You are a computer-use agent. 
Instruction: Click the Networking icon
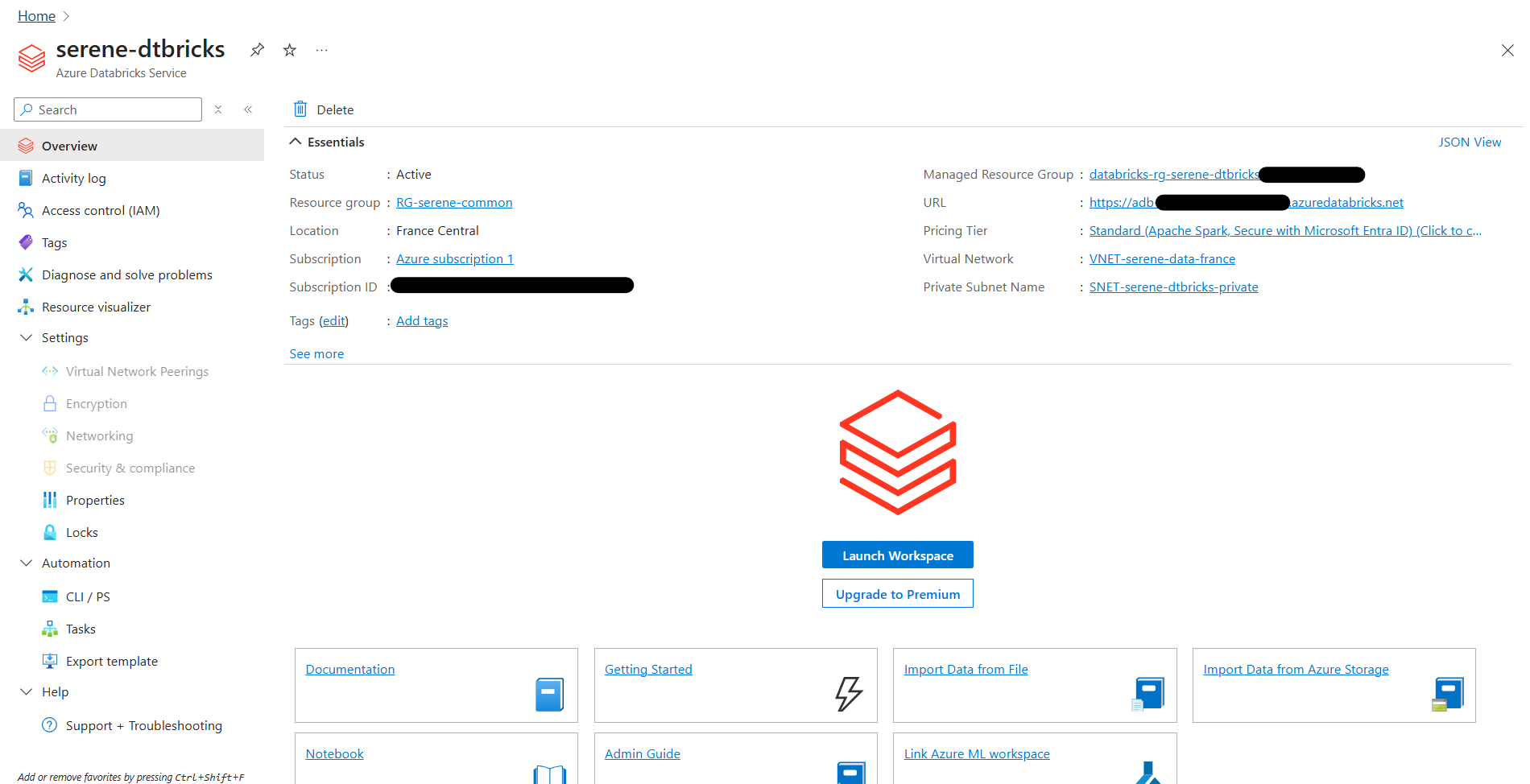pyautogui.click(x=50, y=435)
